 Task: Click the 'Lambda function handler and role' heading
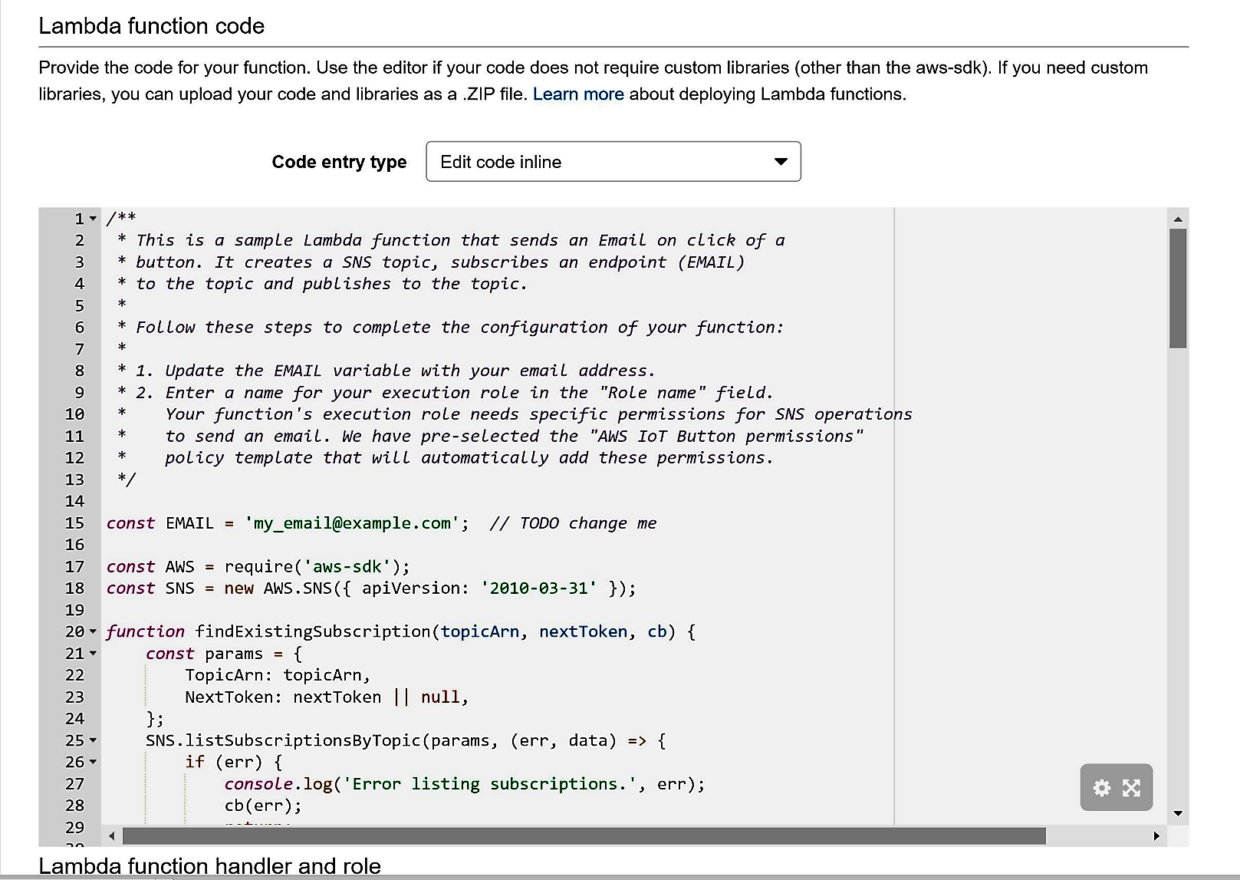point(210,866)
